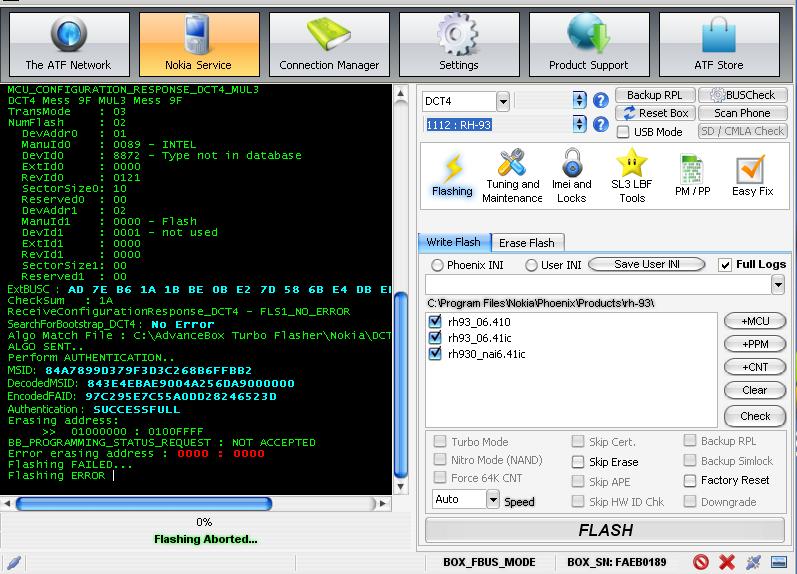Open Tuning and Maintenance tools
Viewport: 797px width, 574px height.
point(512,175)
